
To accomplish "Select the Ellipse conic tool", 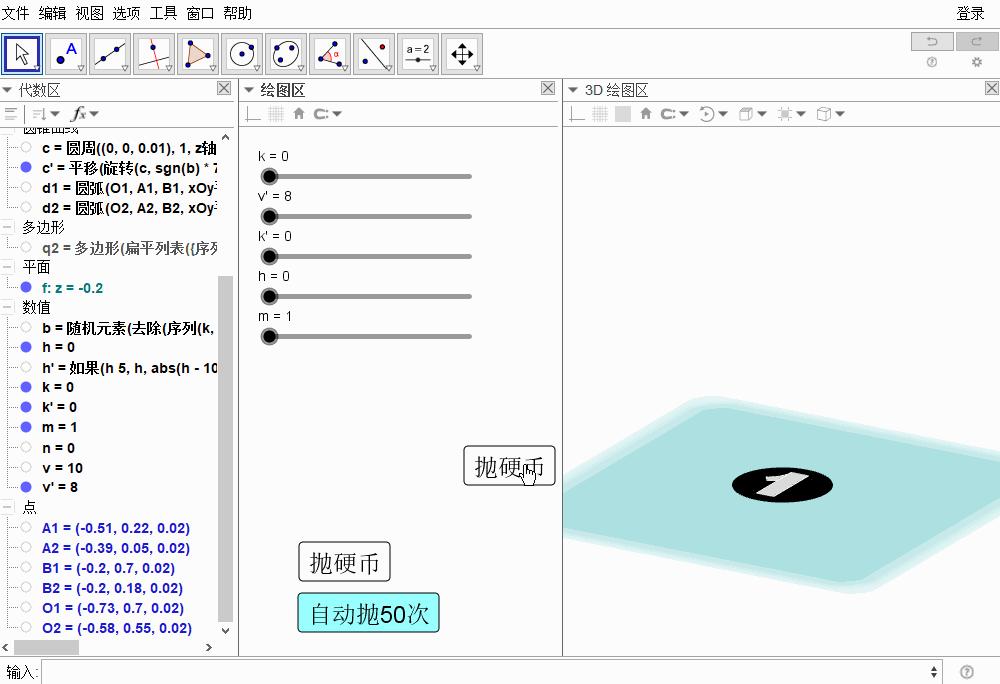I will [286, 54].
